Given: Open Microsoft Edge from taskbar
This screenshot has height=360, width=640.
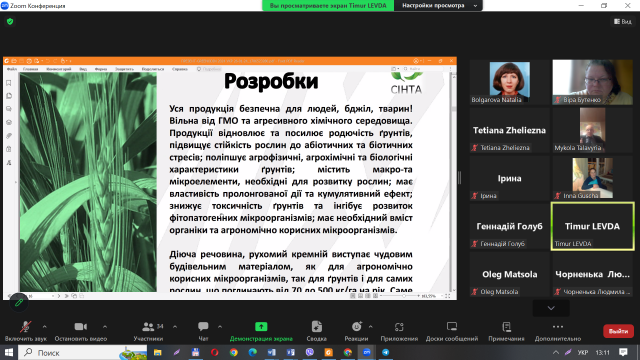Looking at the screenshot, I should (x=253, y=352).
